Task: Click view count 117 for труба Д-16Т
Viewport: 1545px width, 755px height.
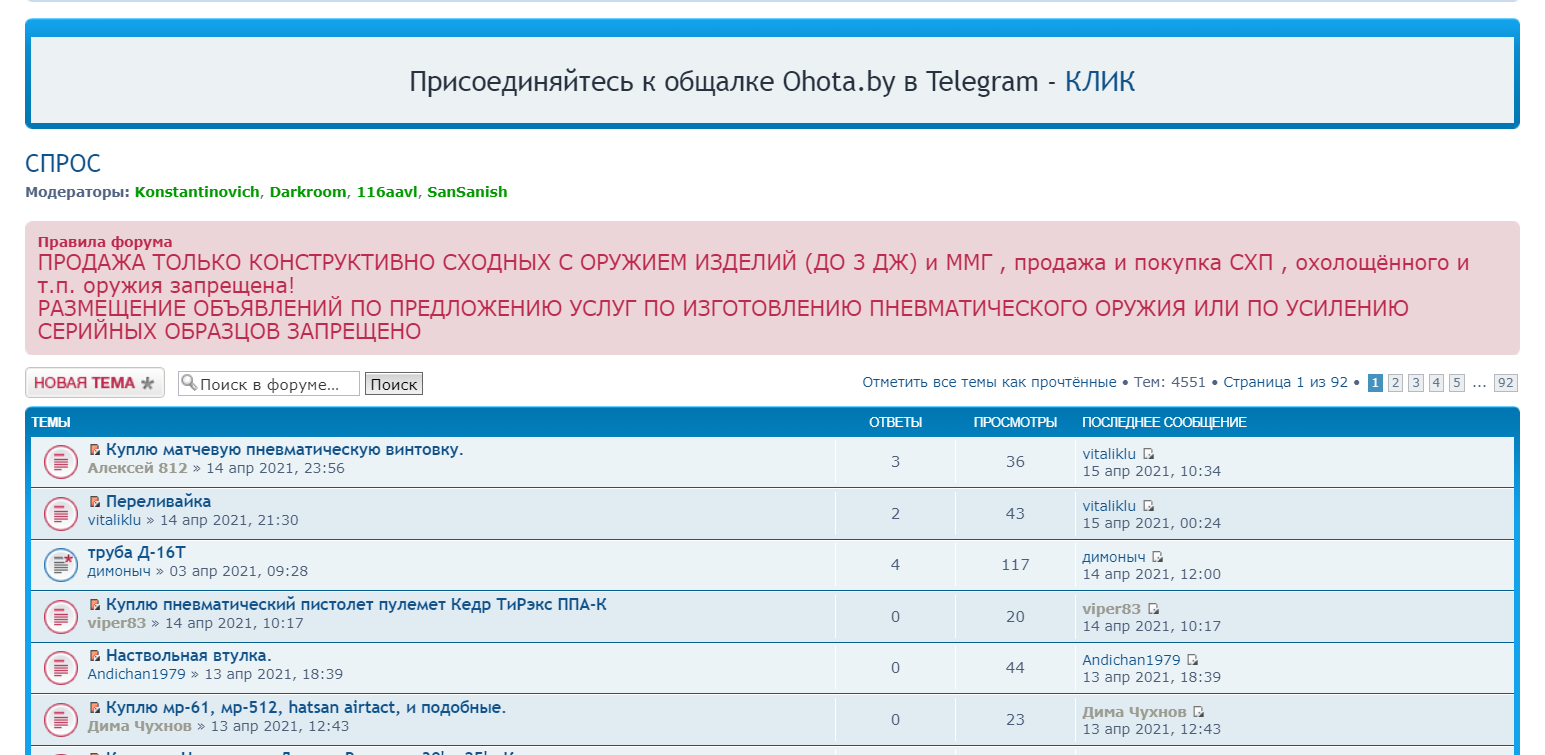Action: click(1015, 565)
